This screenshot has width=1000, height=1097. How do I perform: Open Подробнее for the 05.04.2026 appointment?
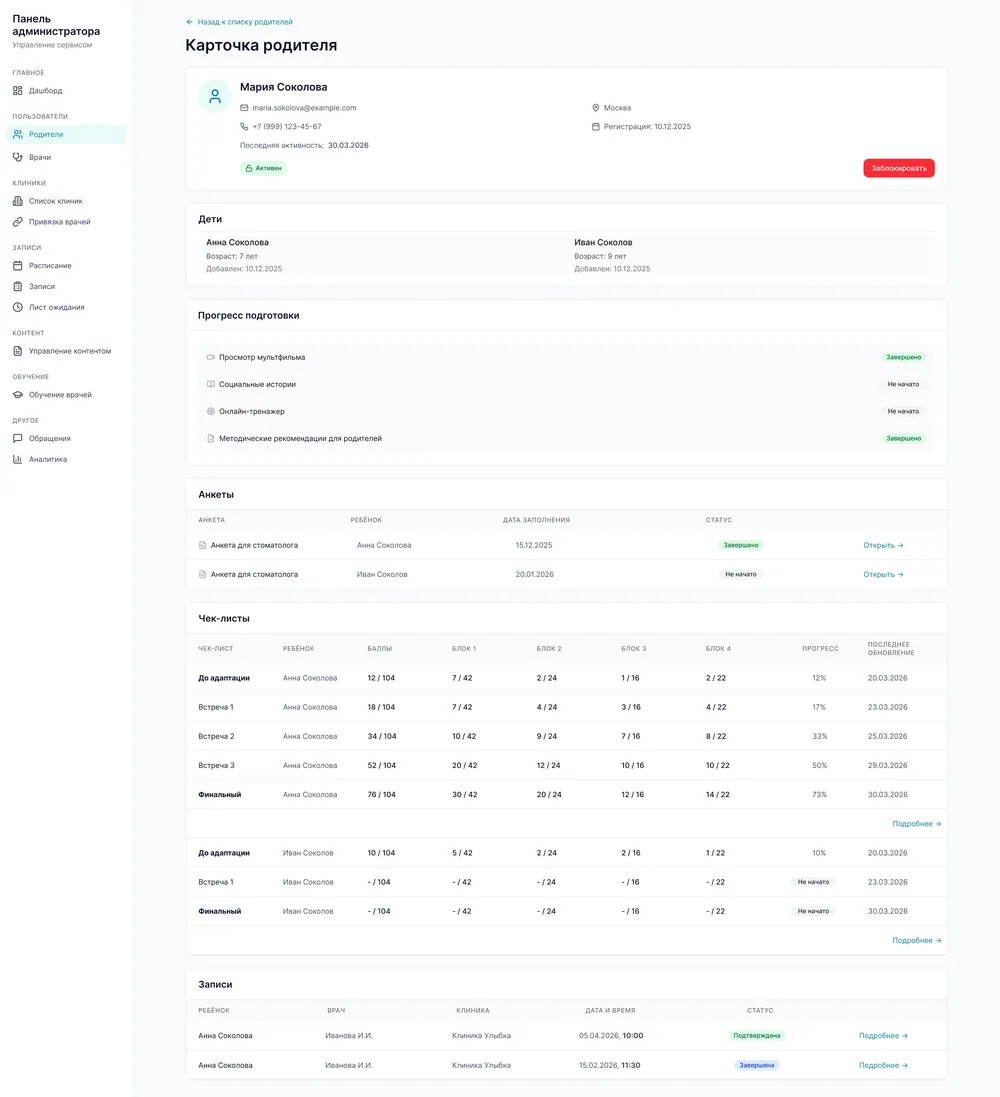click(883, 1035)
